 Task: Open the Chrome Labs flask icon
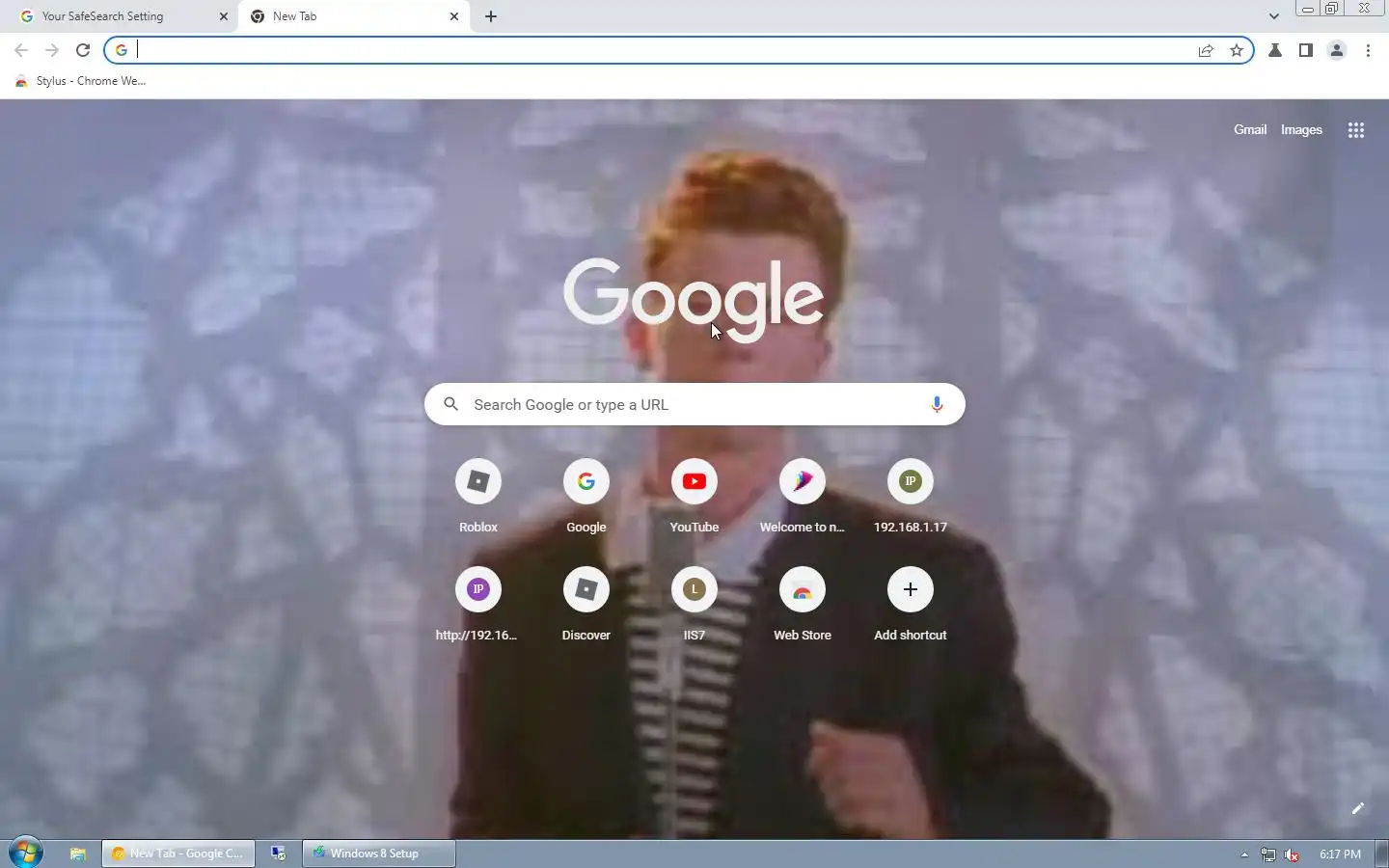click(x=1275, y=50)
